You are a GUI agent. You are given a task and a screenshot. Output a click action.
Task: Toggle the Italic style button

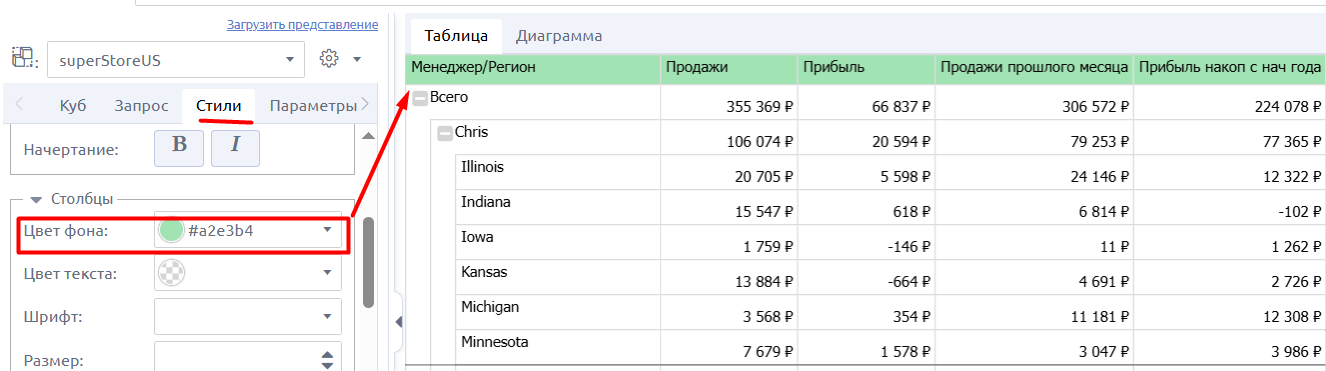click(x=235, y=145)
